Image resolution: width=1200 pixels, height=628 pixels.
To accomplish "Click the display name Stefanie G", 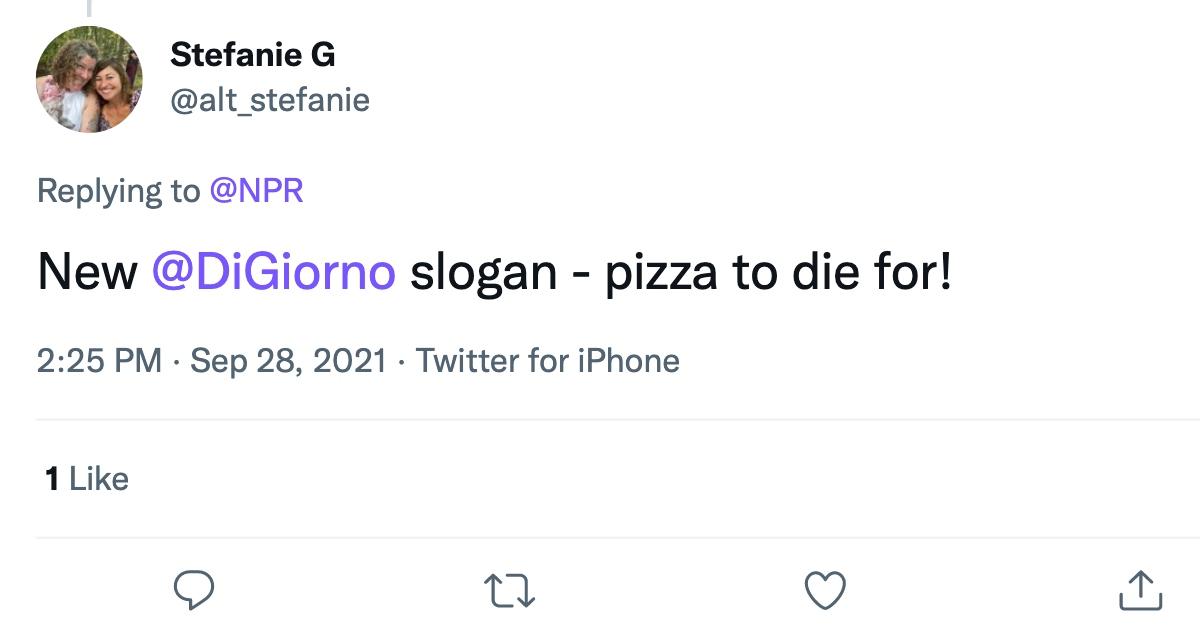I will [x=252, y=55].
